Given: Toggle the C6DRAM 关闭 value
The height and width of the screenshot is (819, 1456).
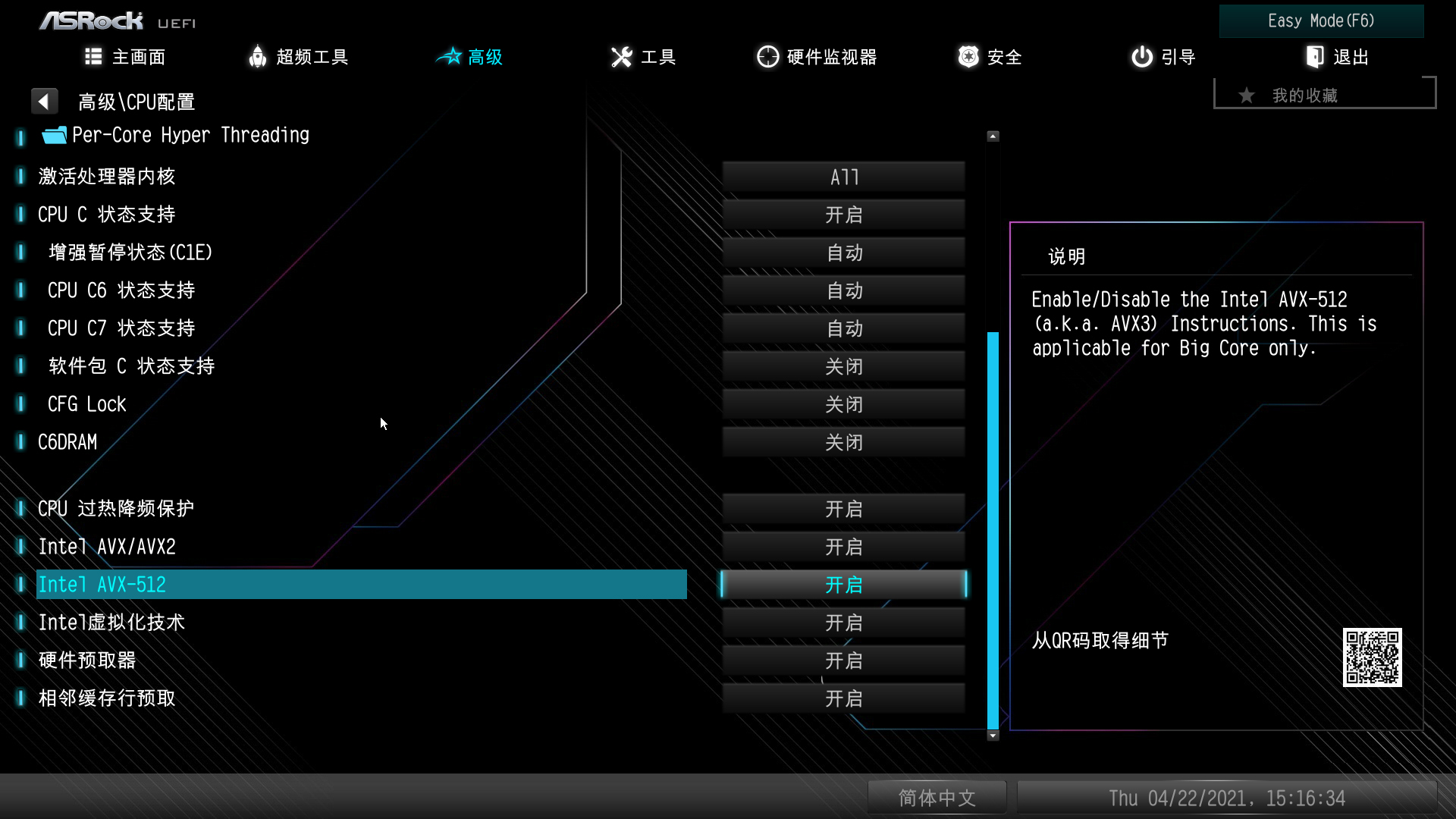Looking at the screenshot, I should (843, 442).
